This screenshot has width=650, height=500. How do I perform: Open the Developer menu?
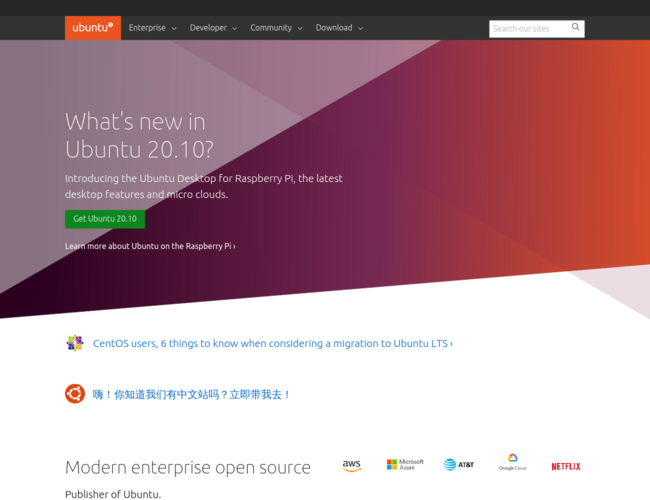pyautogui.click(x=208, y=28)
